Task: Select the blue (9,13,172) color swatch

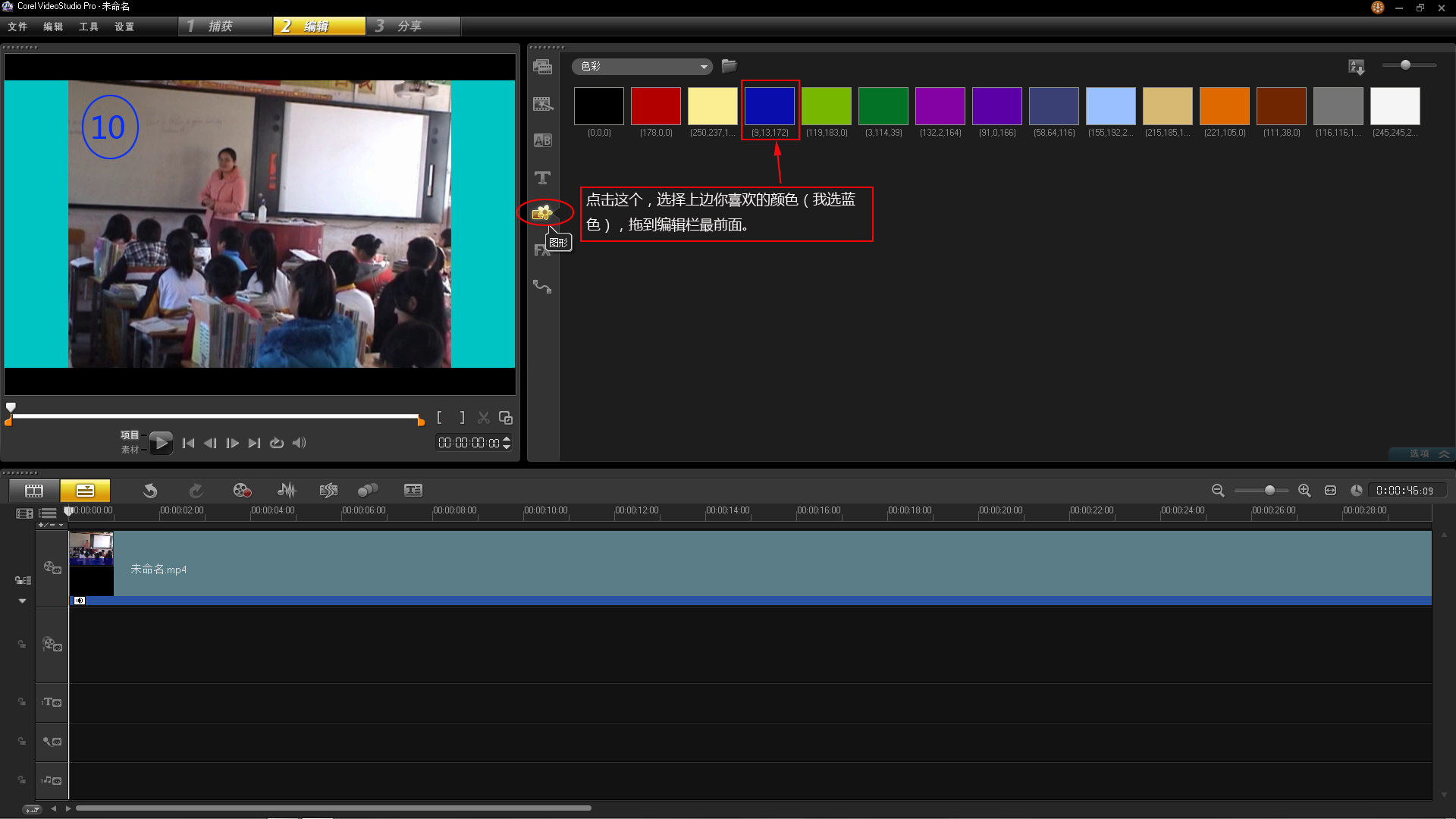Action: pos(769,106)
